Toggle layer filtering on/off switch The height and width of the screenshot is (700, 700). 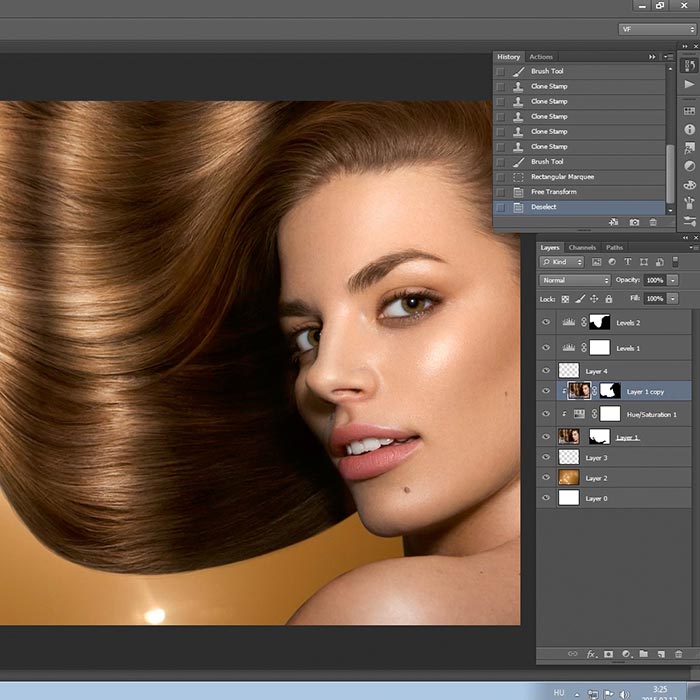coord(675,262)
